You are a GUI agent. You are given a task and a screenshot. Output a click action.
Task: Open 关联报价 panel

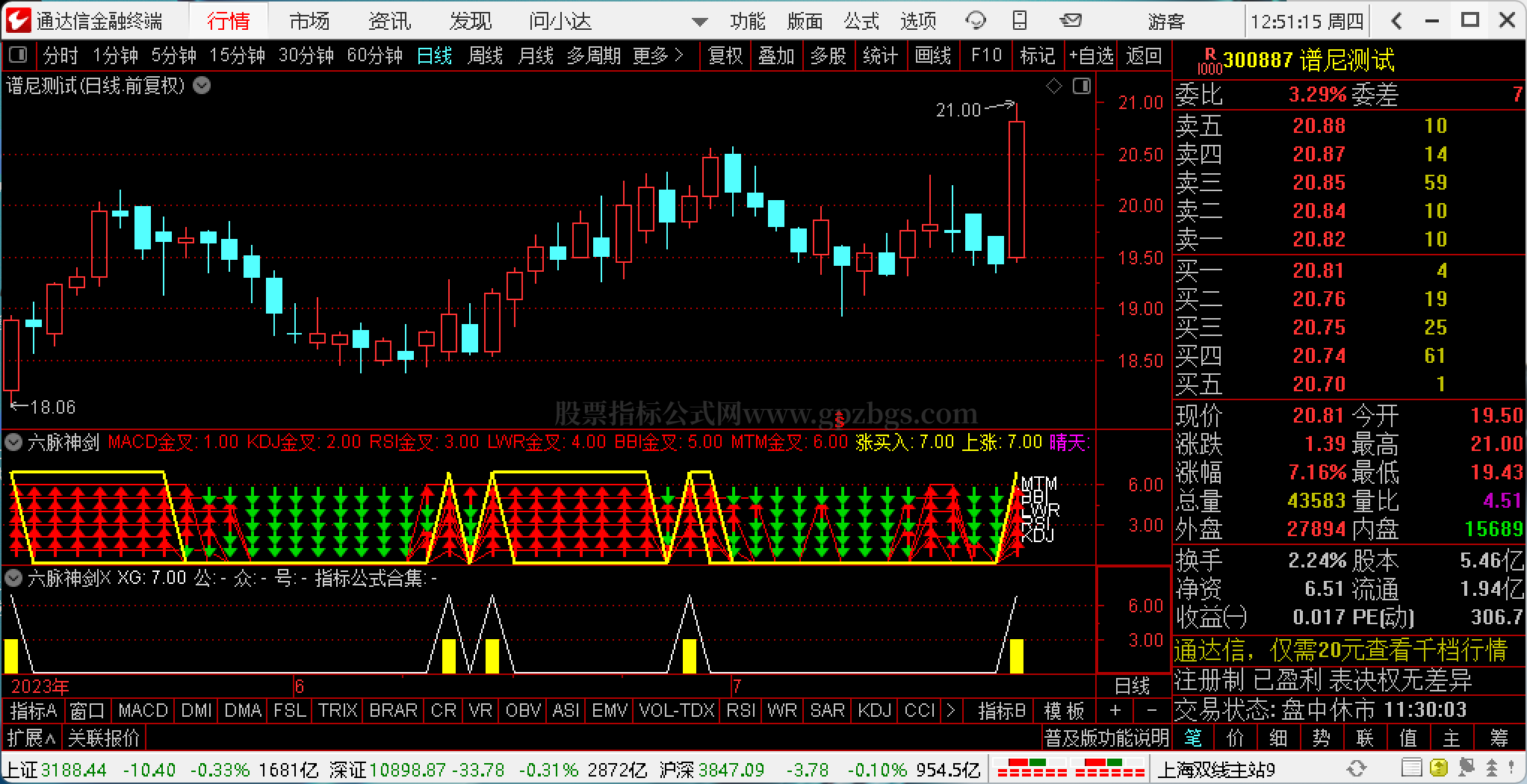coord(104,738)
